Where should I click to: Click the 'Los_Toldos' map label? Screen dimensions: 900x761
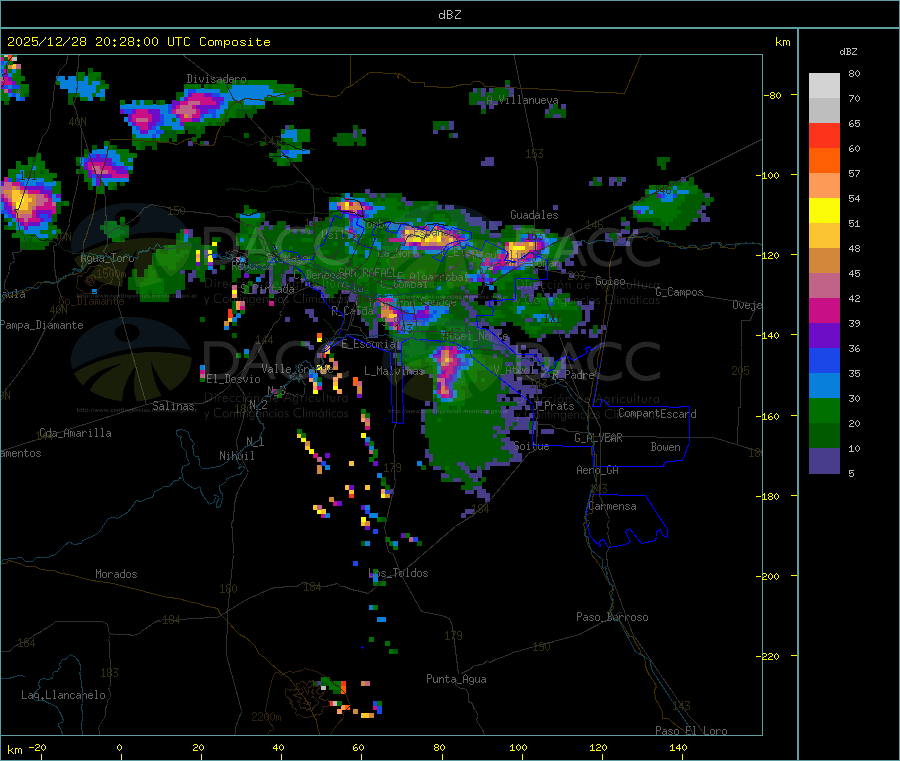398,573
